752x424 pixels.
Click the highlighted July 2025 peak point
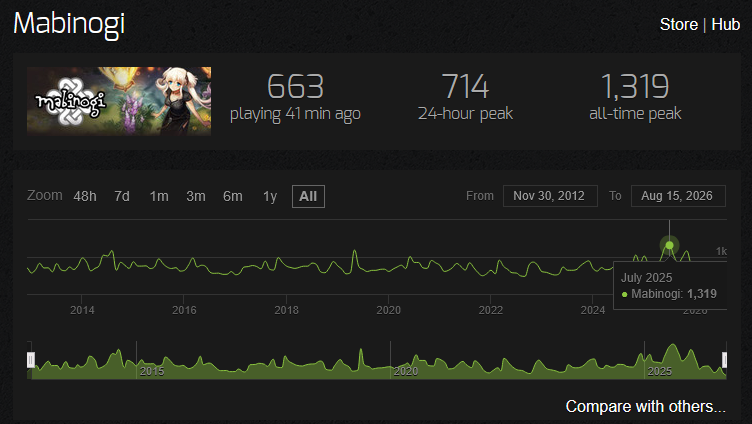coord(670,245)
